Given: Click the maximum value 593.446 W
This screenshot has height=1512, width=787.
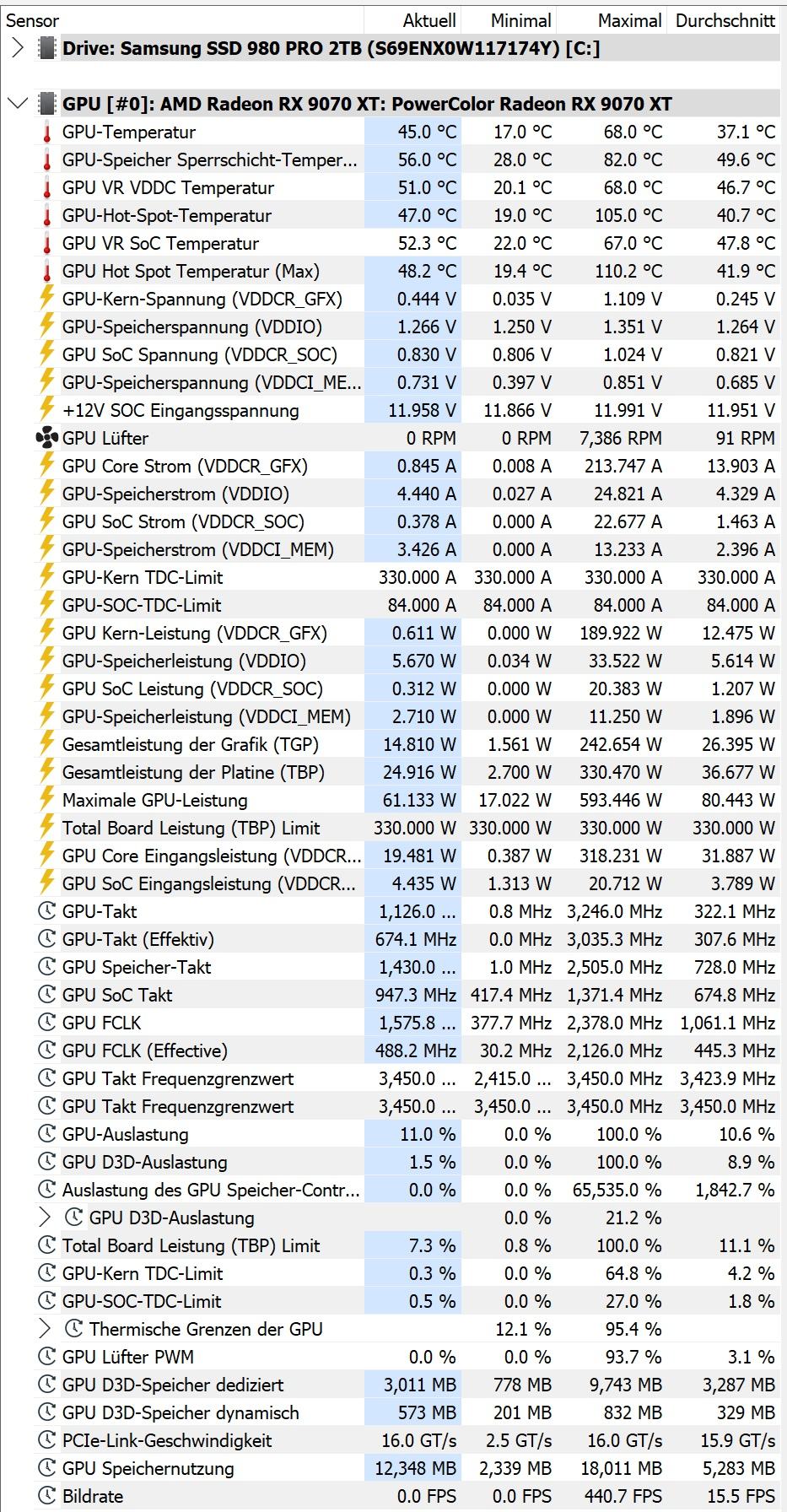Looking at the screenshot, I should pos(621,801).
